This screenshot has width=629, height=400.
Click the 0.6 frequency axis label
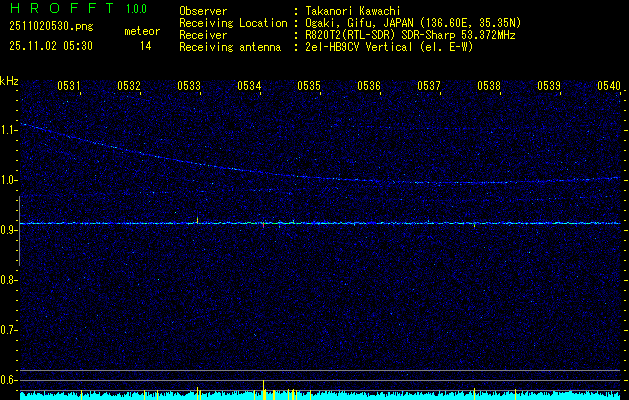(x=9, y=380)
